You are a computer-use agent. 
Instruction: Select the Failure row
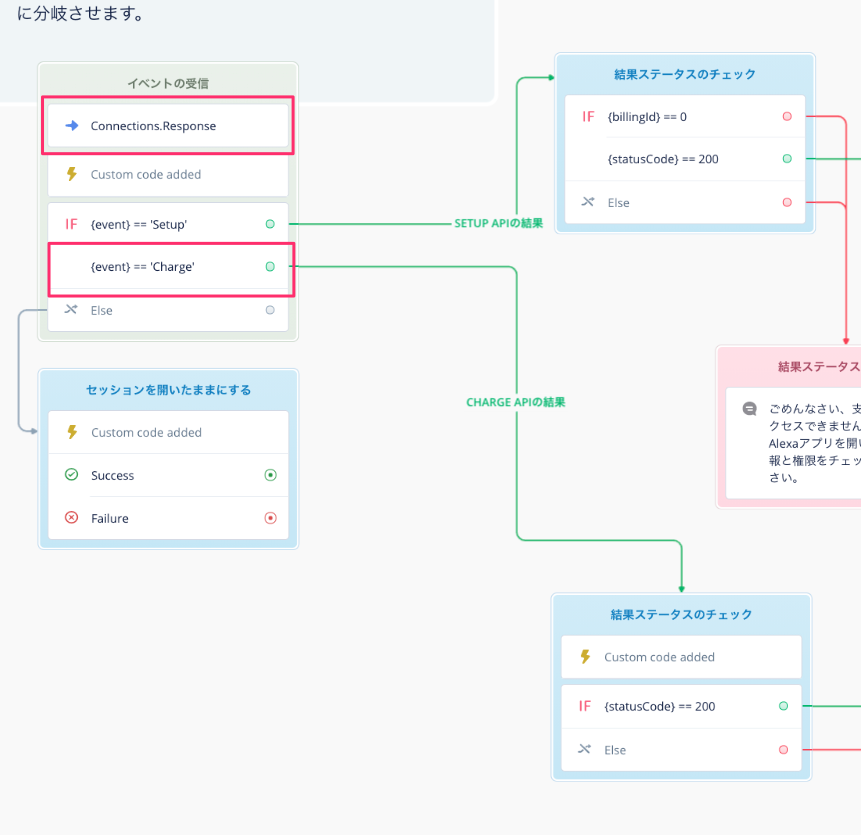point(169,518)
